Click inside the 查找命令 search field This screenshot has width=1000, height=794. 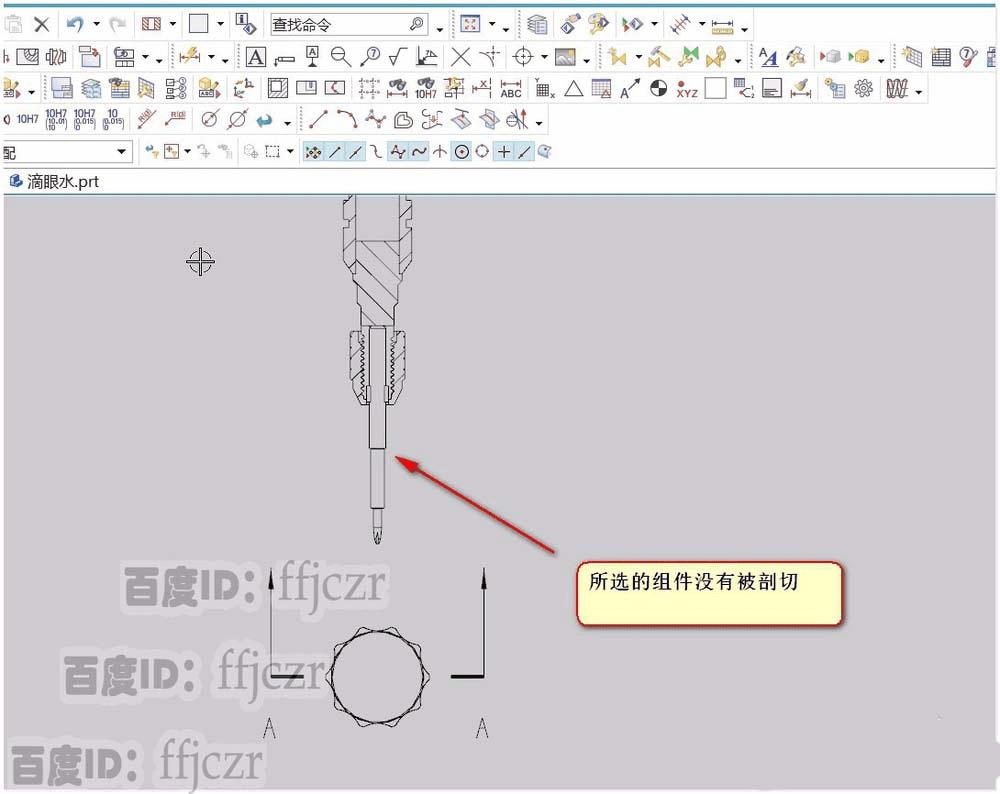pyautogui.click(x=330, y=22)
